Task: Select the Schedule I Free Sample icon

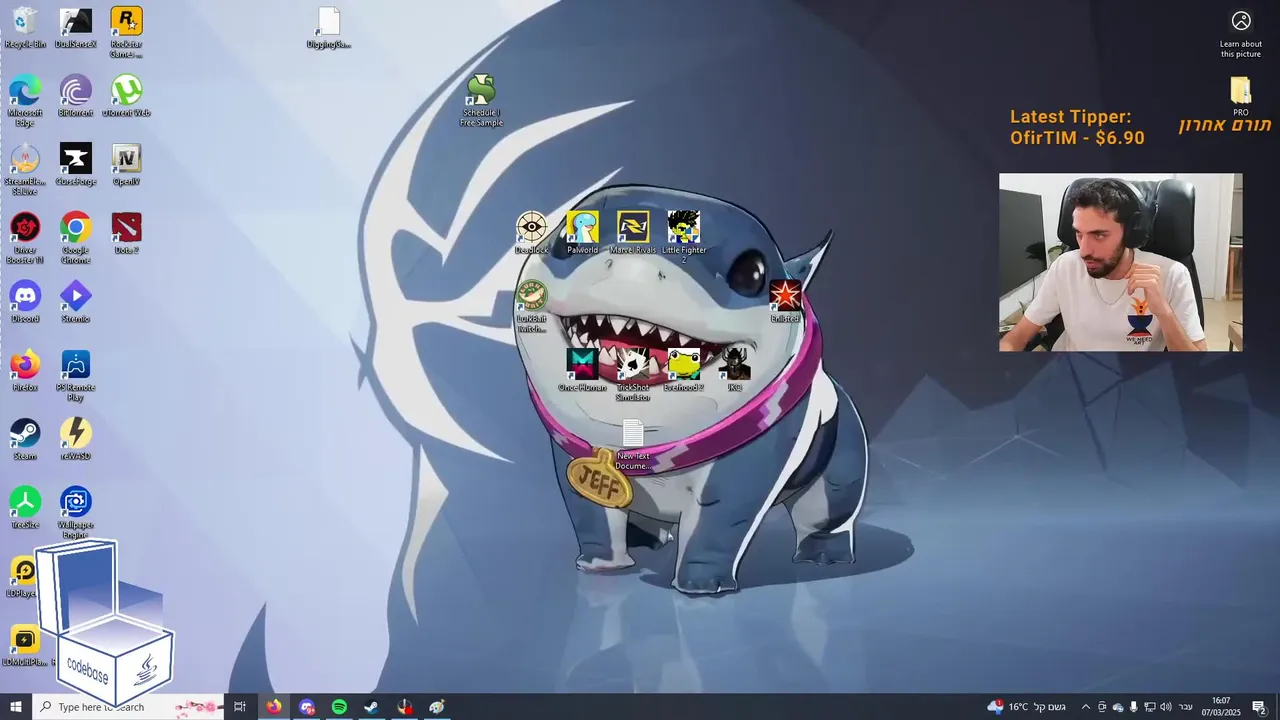Action: pyautogui.click(x=481, y=101)
